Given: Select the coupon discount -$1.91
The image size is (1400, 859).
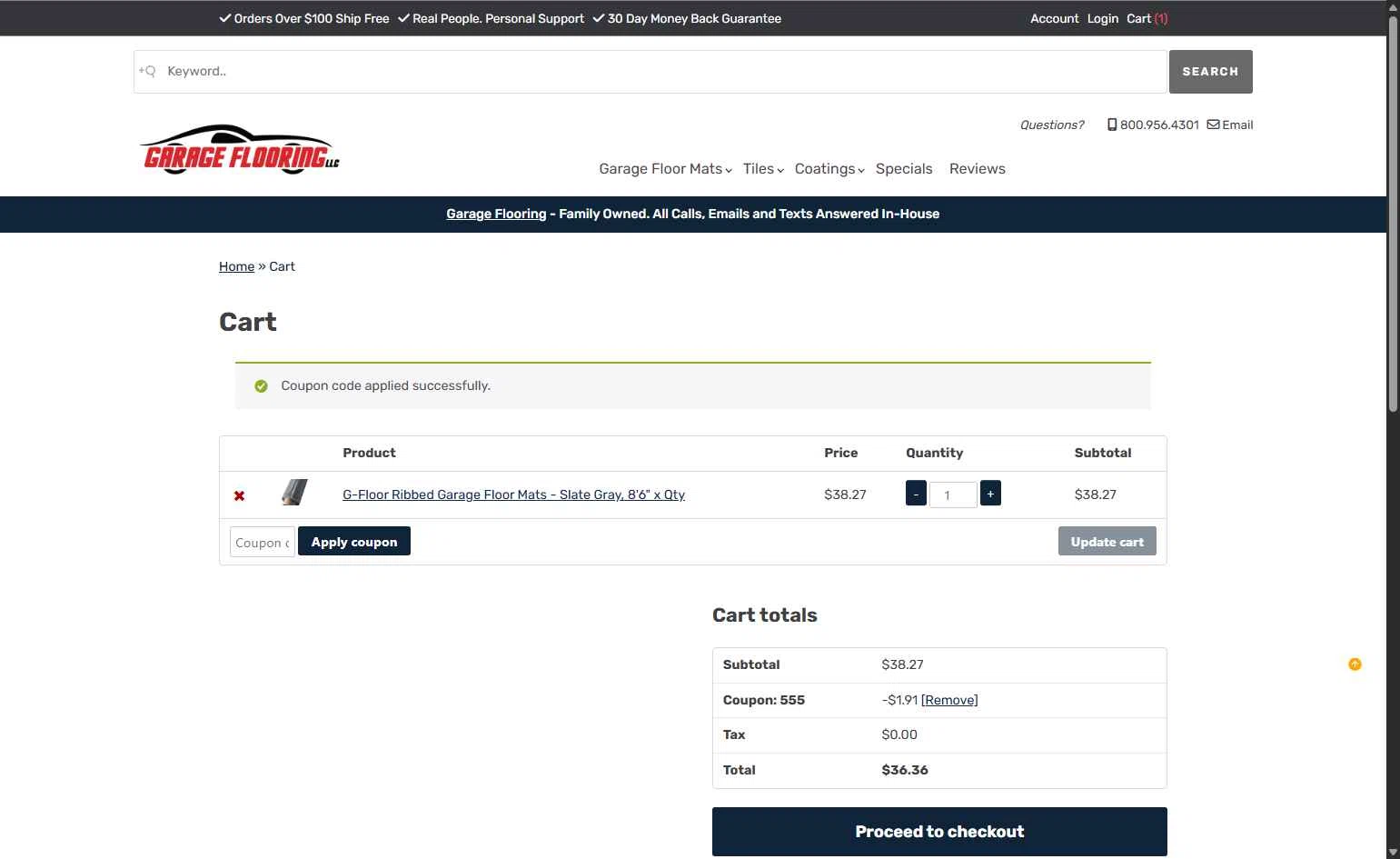Looking at the screenshot, I should [x=899, y=700].
